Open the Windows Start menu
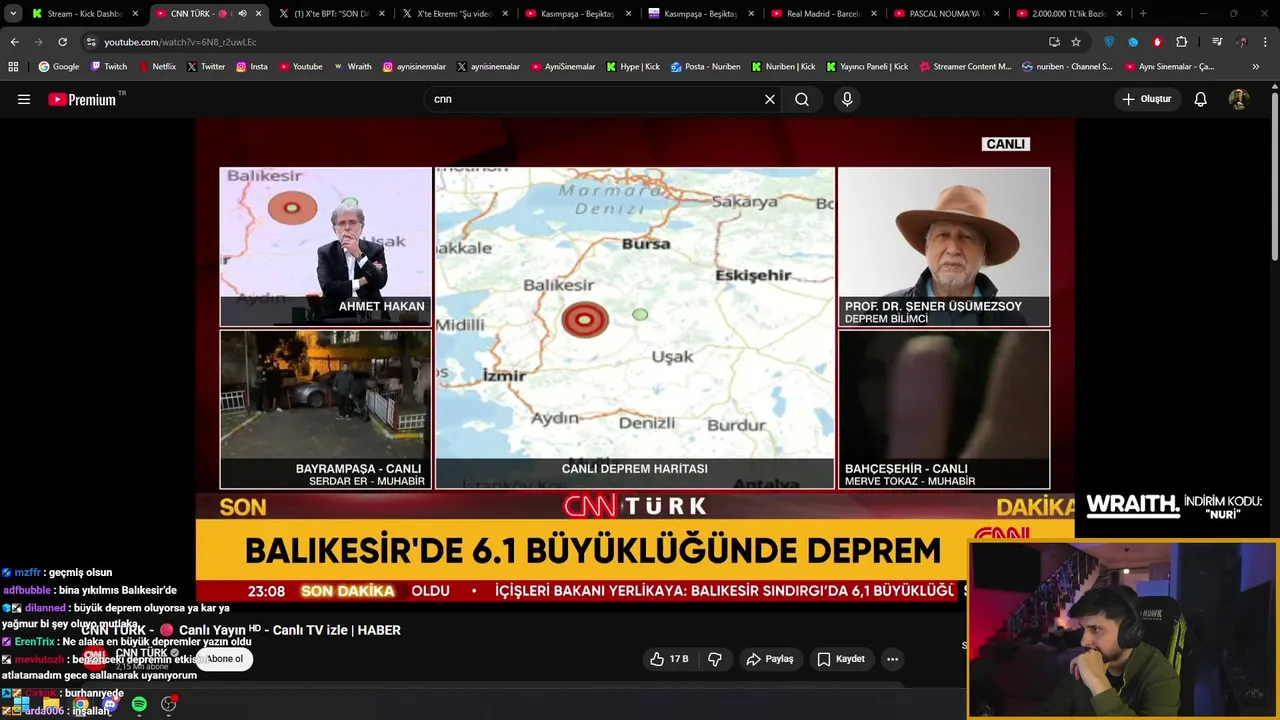This screenshot has width=1280, height=720. [21, 704]
